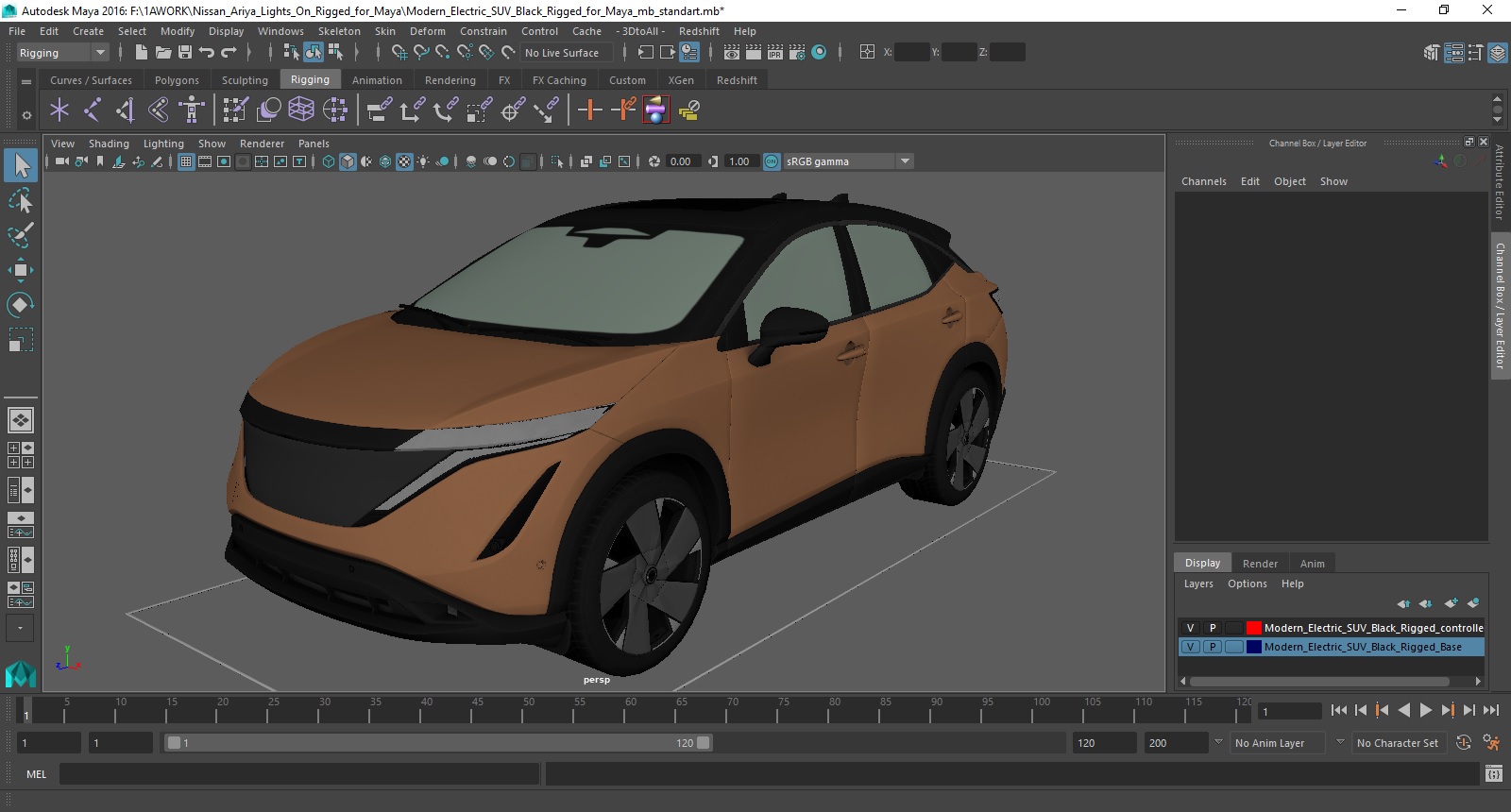Screen dimensions: 1511x812
Task: Toggle playback P box of Rigged_Base layer
Action: tap(1213, 647)
